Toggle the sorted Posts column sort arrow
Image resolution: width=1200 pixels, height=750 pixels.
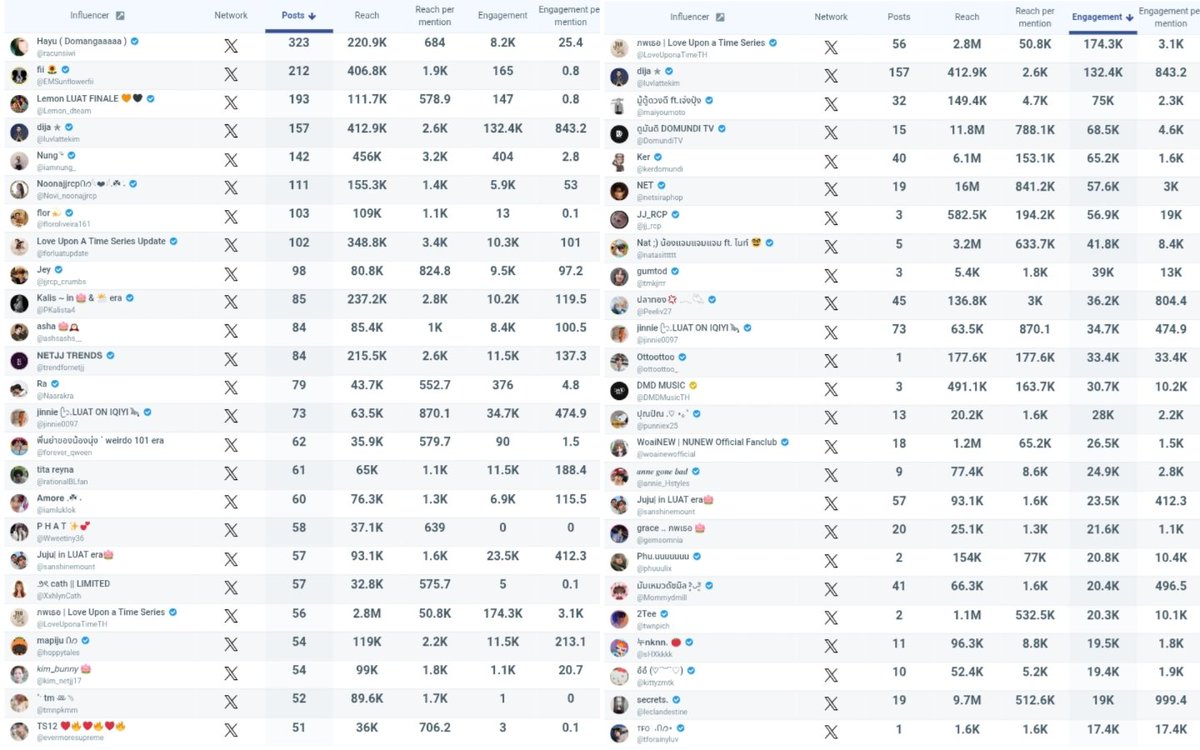coord(312,16)
